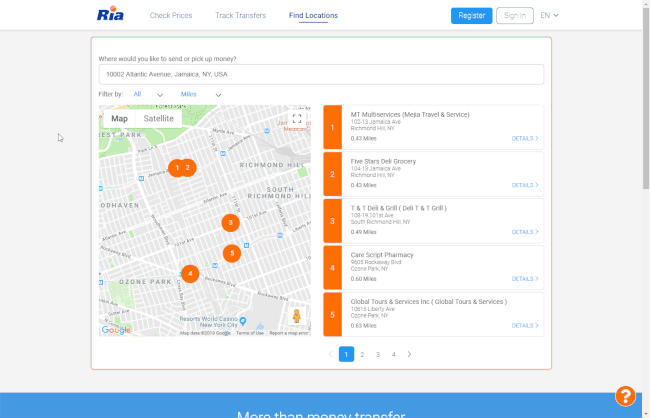The height and width of the screenshot is (418, 650).
Task: Click the 108-19 101st Ave address text
Action: click(x=372, y=216)
